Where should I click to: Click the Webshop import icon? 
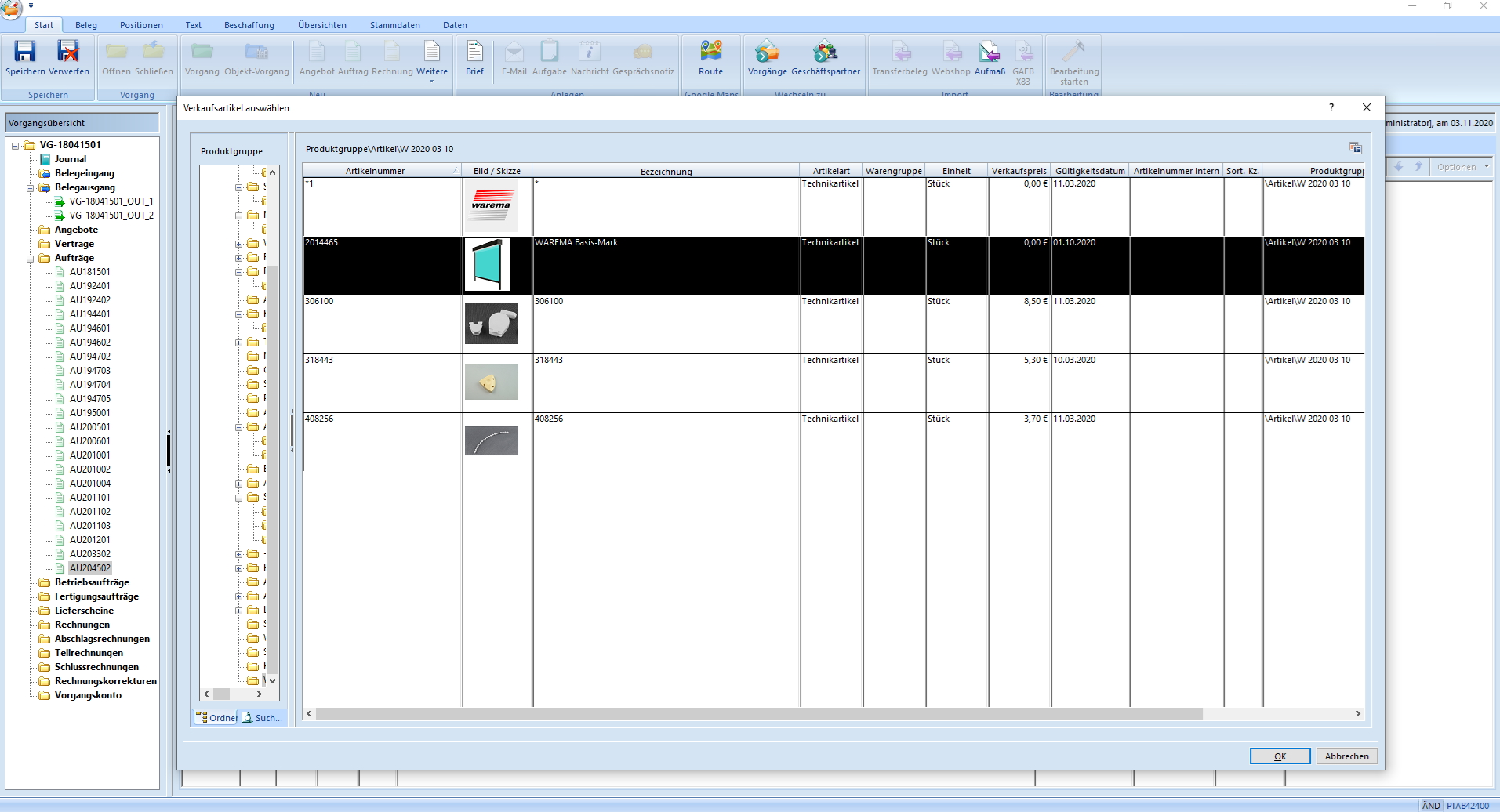coord(953,52)
